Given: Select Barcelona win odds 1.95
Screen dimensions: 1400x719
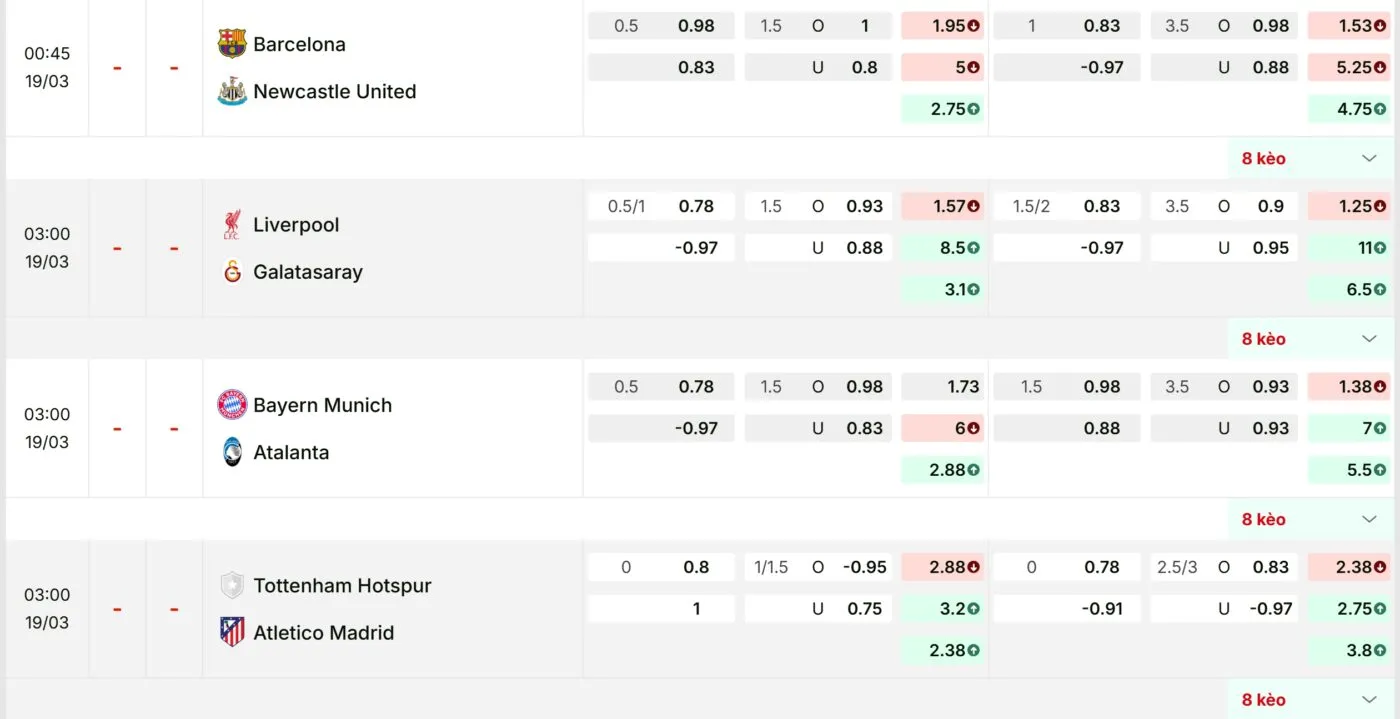Looking at the screenshot, I should (943, 26).
